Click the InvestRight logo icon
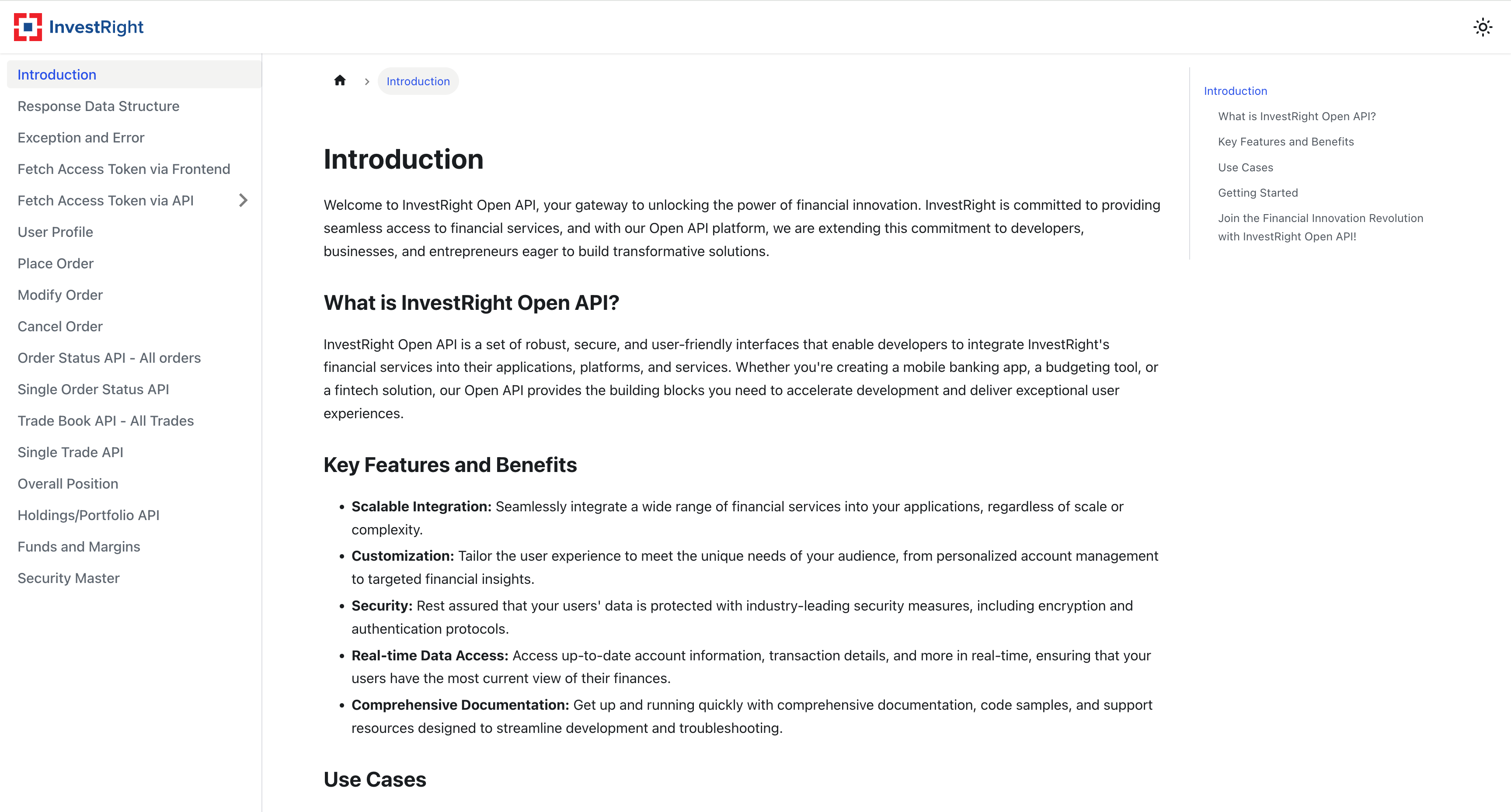Image resolution: width=1511 pixels, height=812 pixels. click(28, 27)
